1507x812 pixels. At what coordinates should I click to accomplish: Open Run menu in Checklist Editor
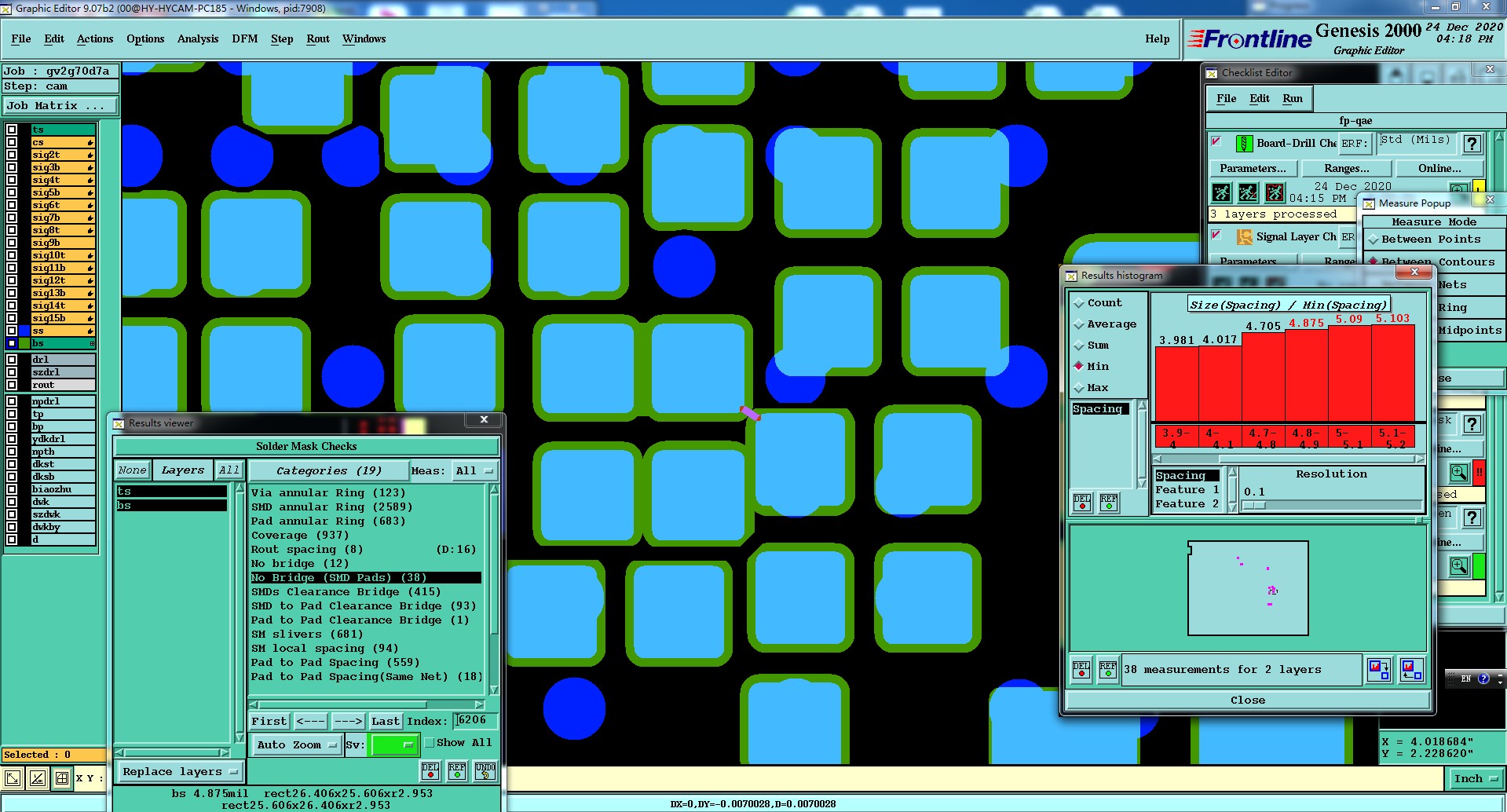point(1293,99)
